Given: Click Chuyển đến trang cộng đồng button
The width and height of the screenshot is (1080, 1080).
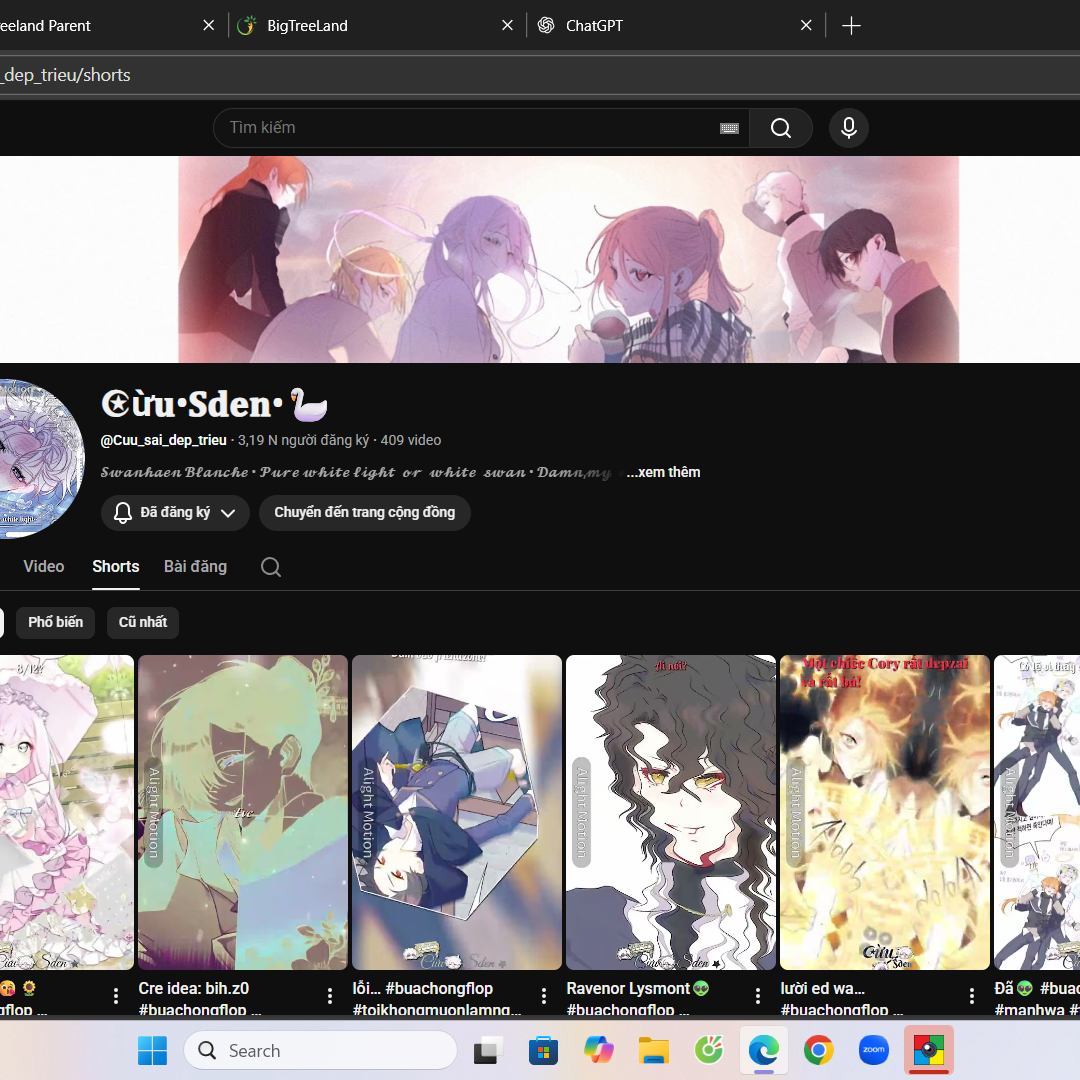Looking at the screenshot, I should point(365,513).
